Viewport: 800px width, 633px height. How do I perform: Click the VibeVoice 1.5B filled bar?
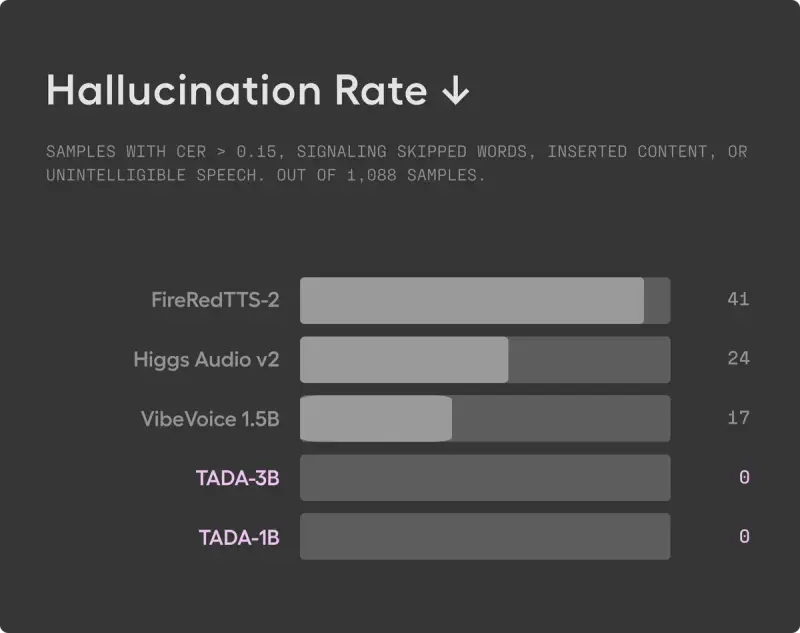pyautogui.click(x=376, y=418)
